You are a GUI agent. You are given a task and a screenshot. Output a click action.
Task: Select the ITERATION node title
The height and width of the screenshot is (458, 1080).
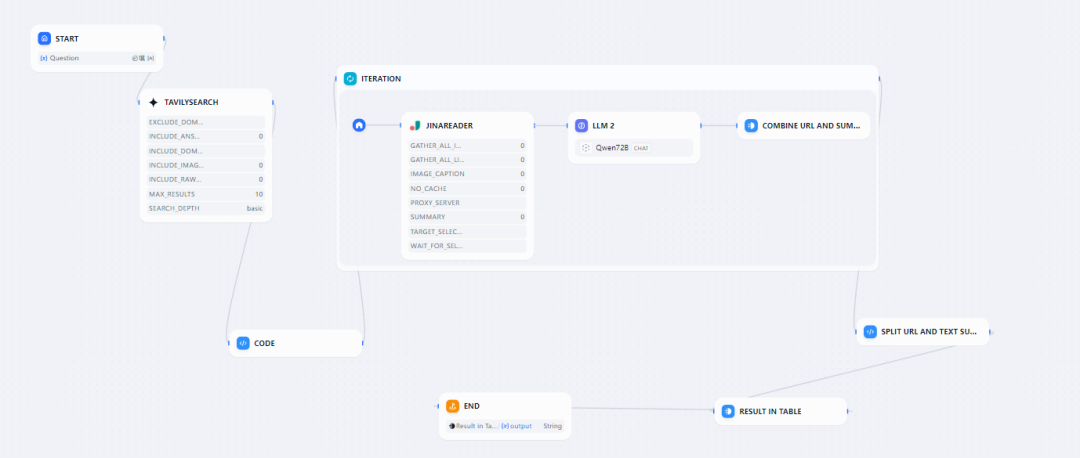(381, 79)
